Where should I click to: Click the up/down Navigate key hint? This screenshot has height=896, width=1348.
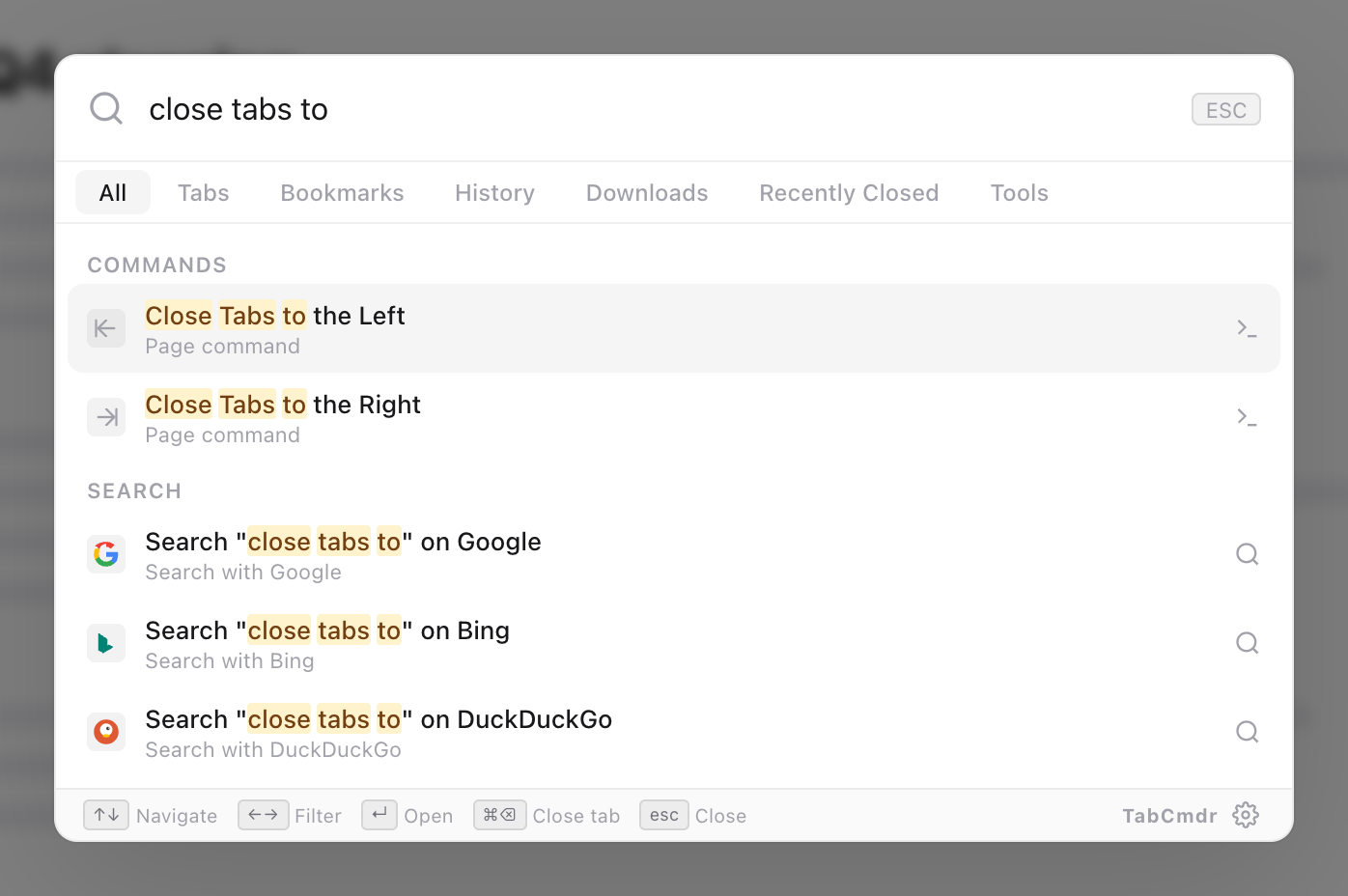click(106, 815)
